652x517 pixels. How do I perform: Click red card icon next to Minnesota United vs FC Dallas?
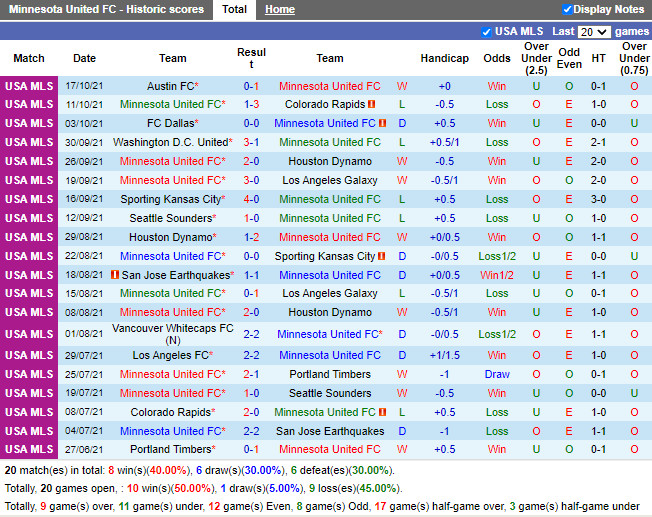382,123
